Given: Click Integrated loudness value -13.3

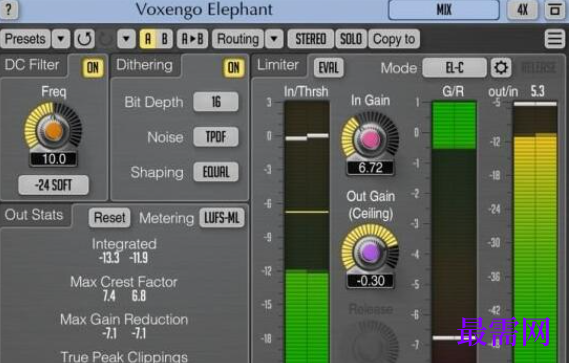Looking at the screenshot, I should (109, 258).
